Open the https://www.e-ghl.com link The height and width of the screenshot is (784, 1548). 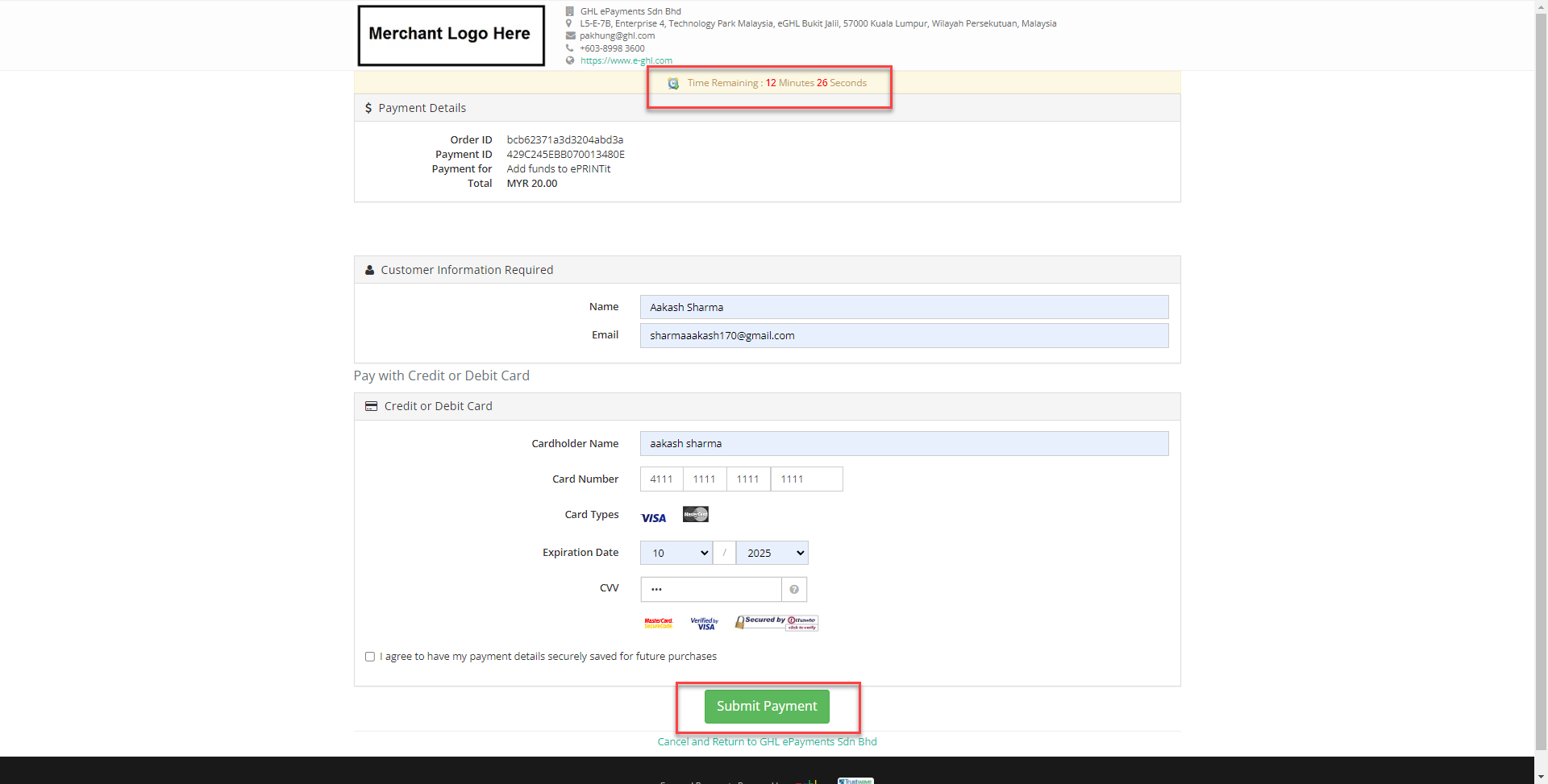click(626, 60)
